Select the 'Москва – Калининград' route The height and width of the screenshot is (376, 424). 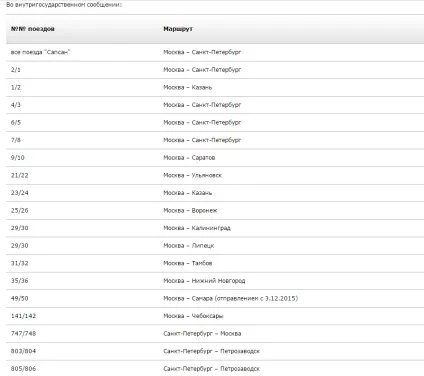click(197, 228)
